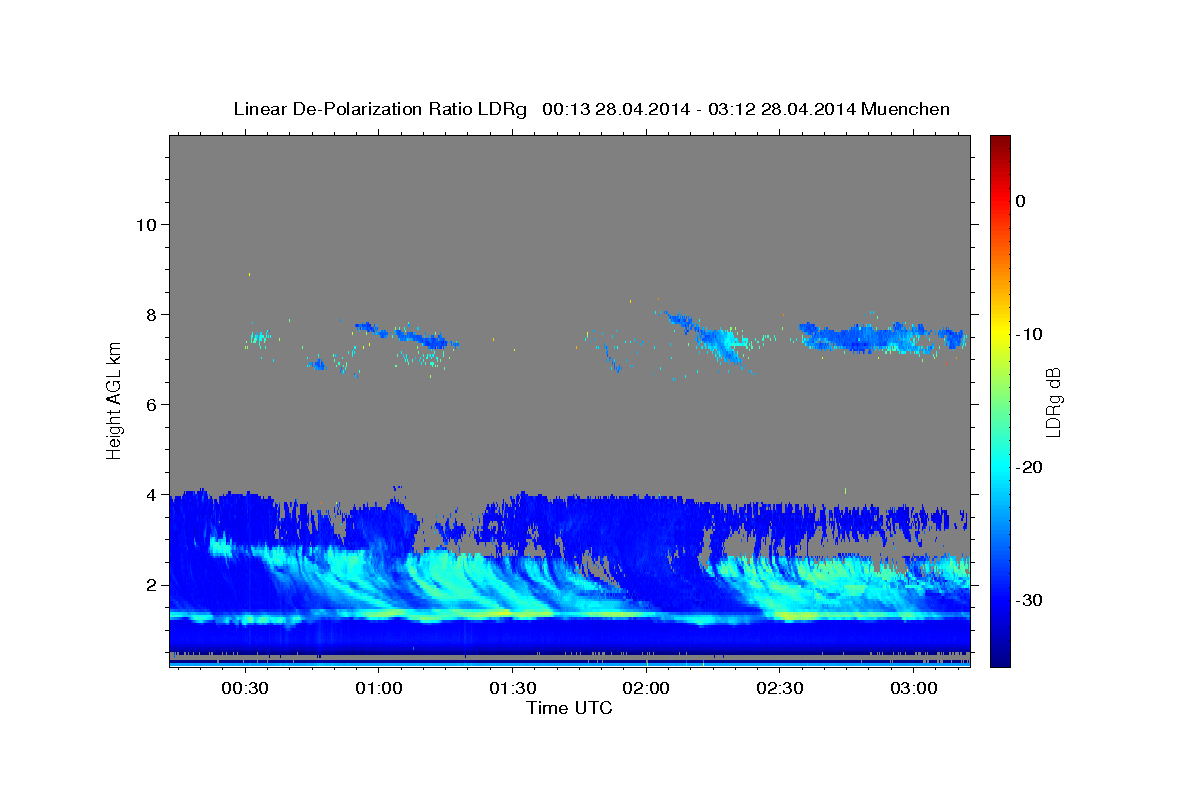Click the 'Time UTC' axis label

point(569,708)
